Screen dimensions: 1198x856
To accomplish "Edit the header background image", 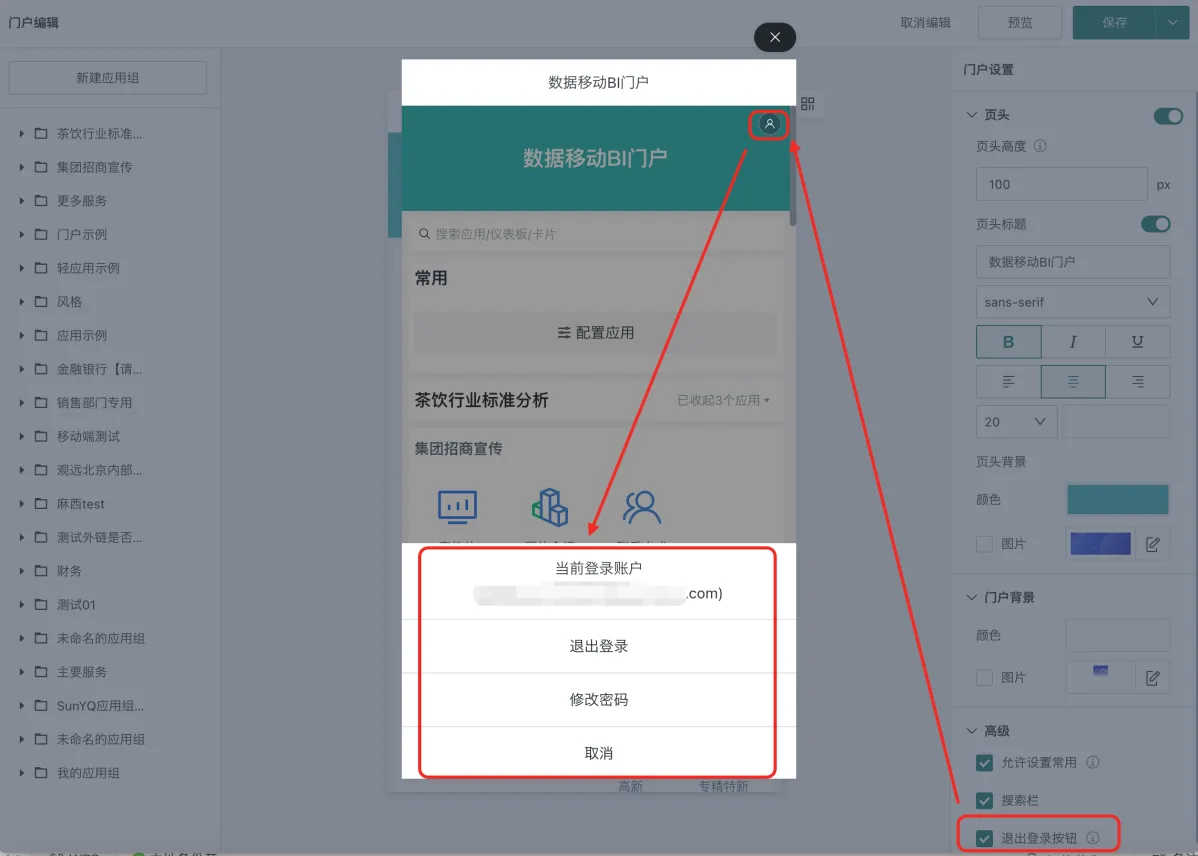I will [1152, 544].
